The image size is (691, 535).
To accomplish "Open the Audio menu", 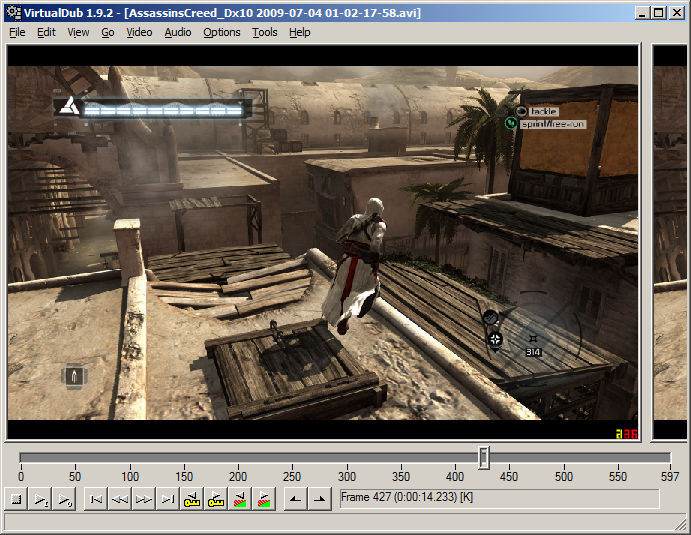I will 178,33.
